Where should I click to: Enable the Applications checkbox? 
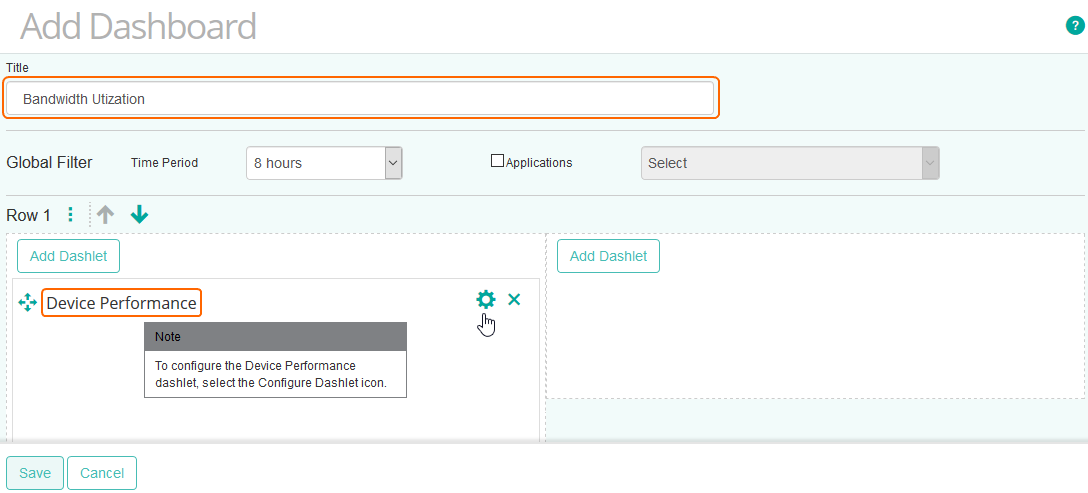coord(497,161)
